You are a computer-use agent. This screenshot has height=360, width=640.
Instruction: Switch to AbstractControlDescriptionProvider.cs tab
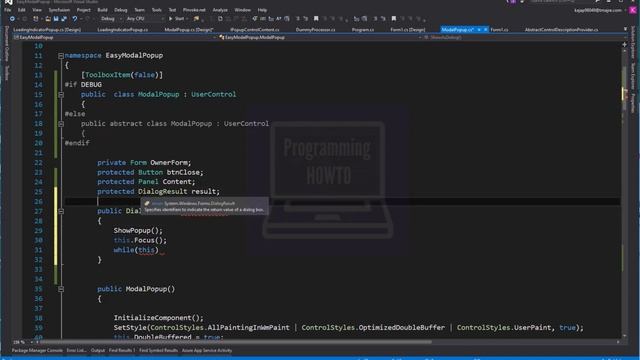561,30
